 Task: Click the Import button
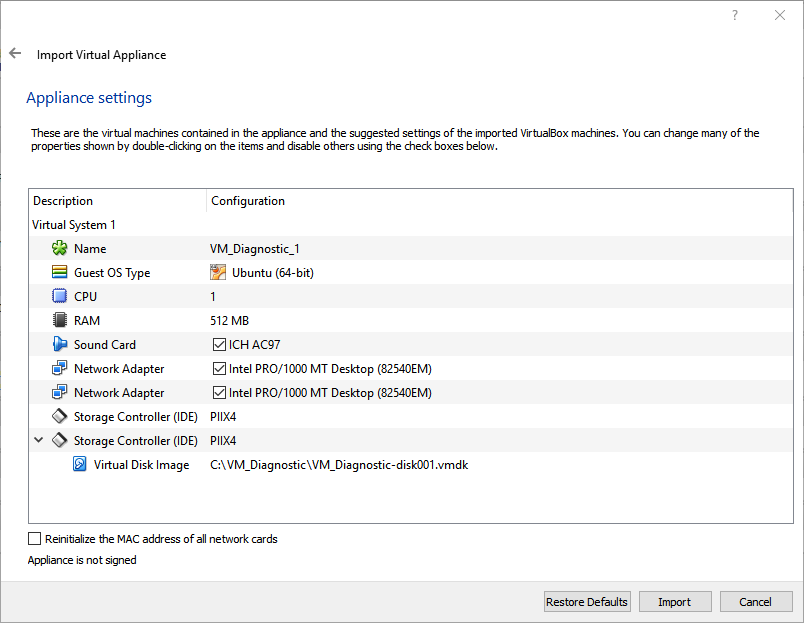pyautogui.click(x=675, y=601)
